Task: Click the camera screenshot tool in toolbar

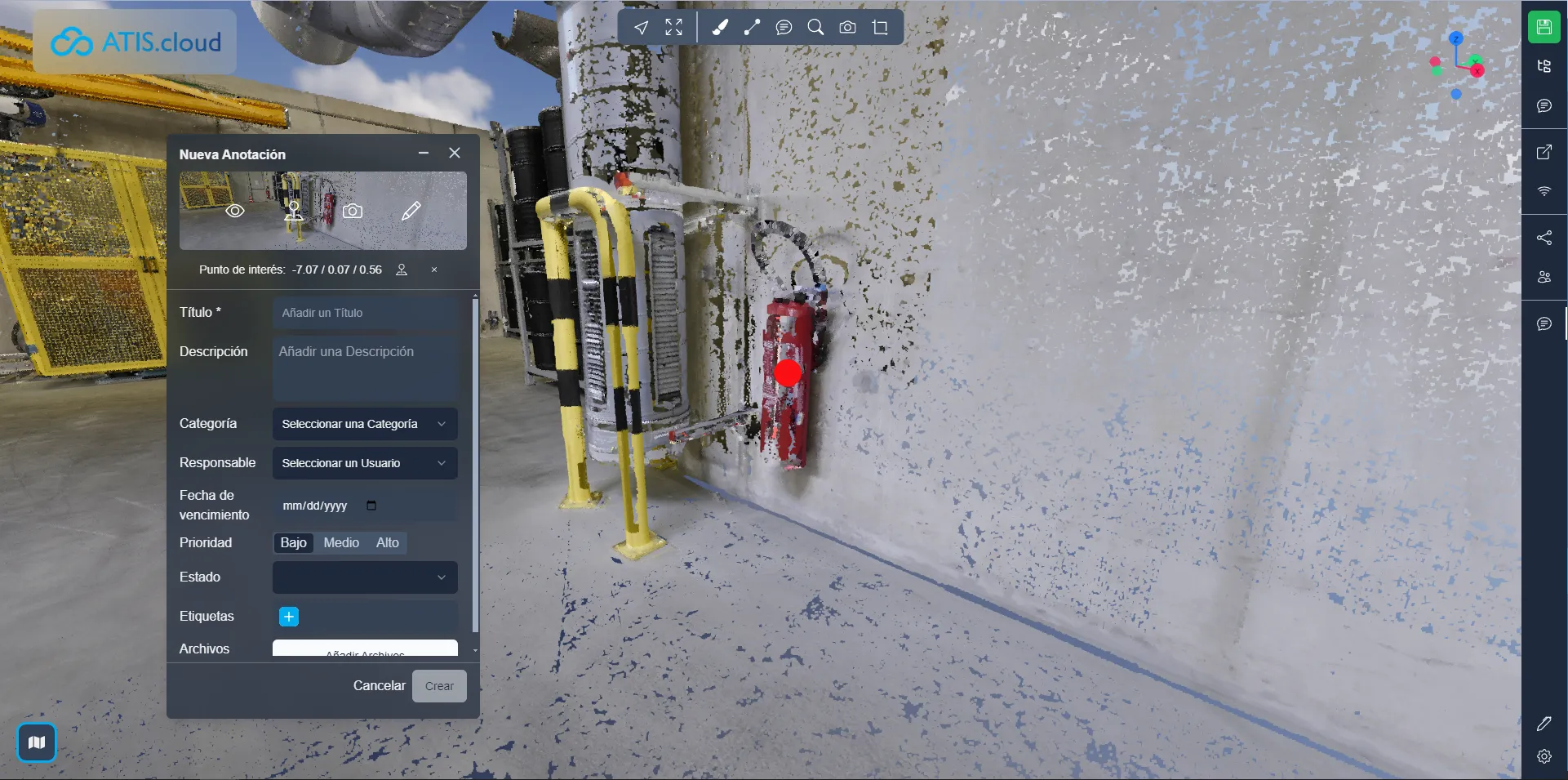Action: coord(848,28)
